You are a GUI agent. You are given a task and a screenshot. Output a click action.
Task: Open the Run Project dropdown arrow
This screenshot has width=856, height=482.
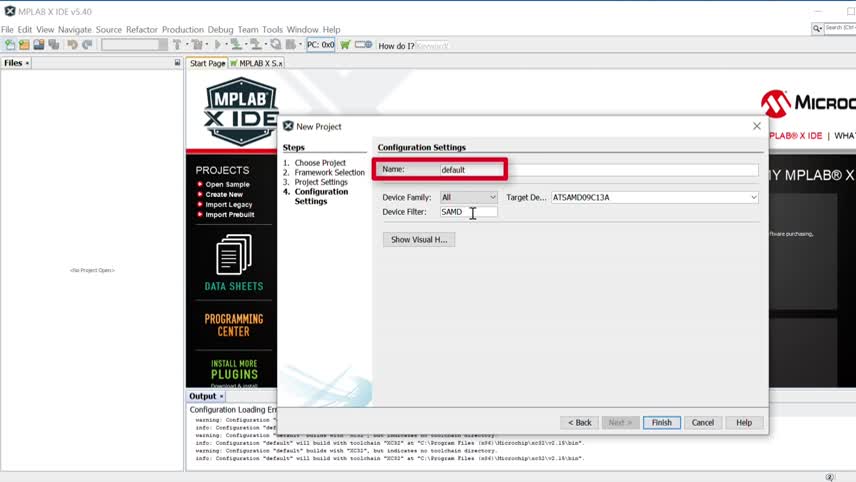tap(226, 45)
